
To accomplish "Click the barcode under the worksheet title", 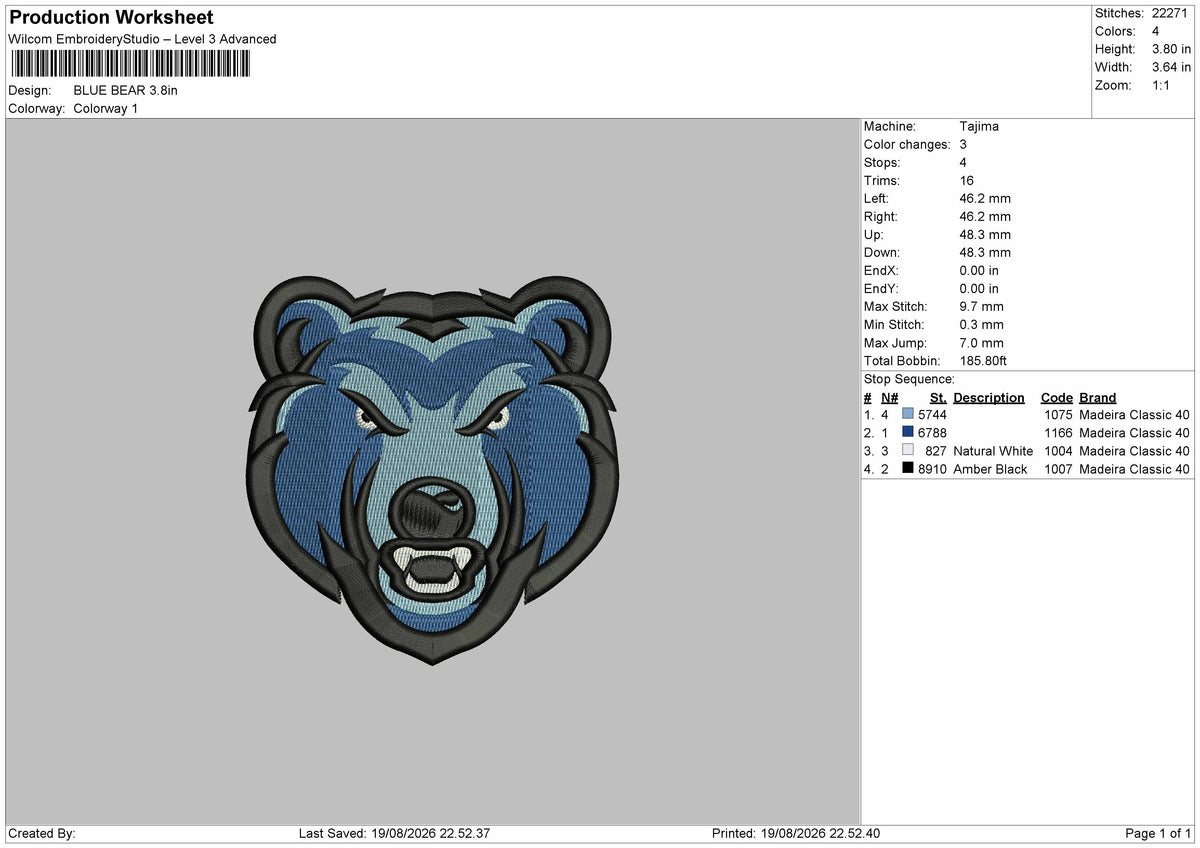I will [x=130, y=64].
